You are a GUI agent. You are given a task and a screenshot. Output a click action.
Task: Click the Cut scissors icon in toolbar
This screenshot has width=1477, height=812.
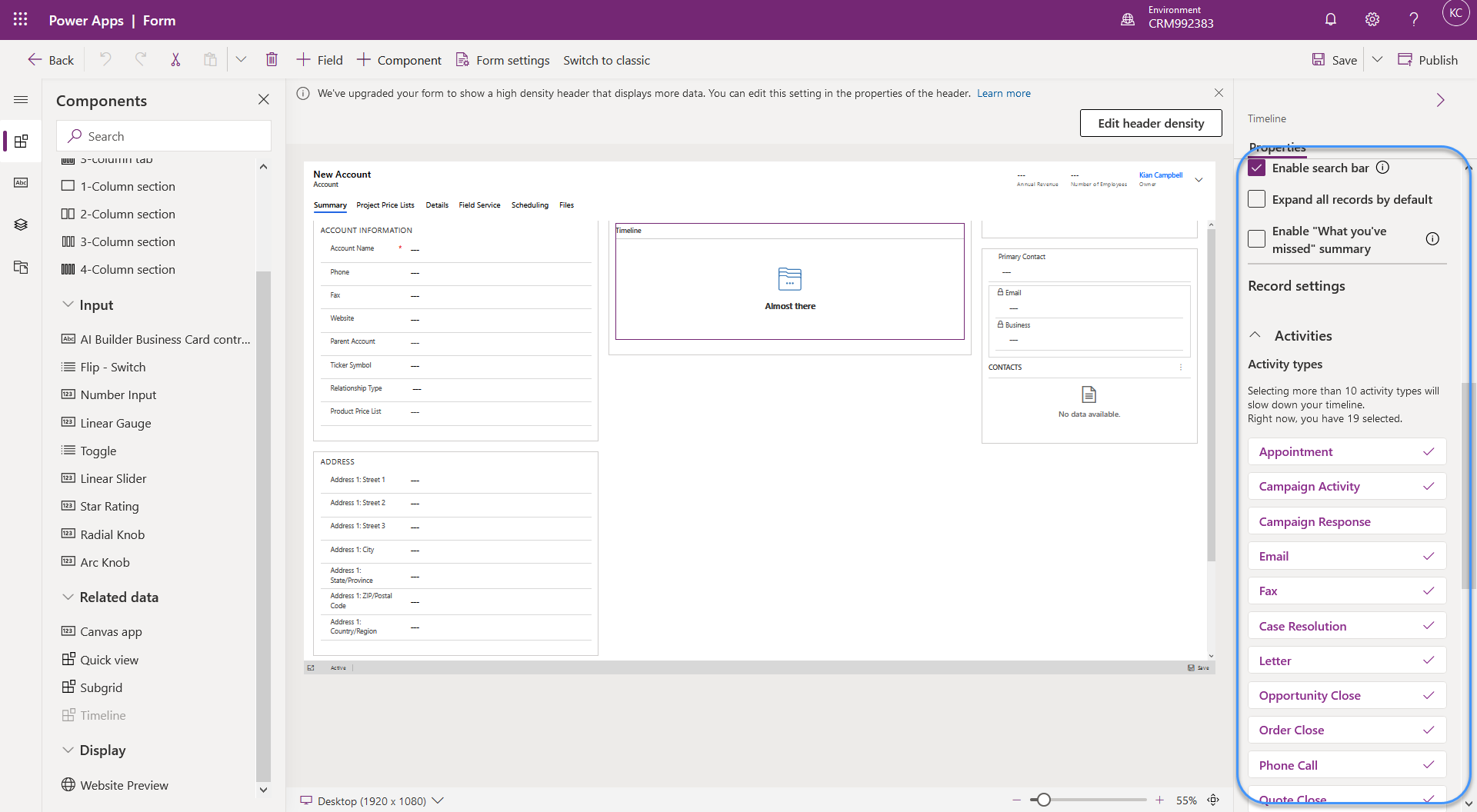point(175,60)
